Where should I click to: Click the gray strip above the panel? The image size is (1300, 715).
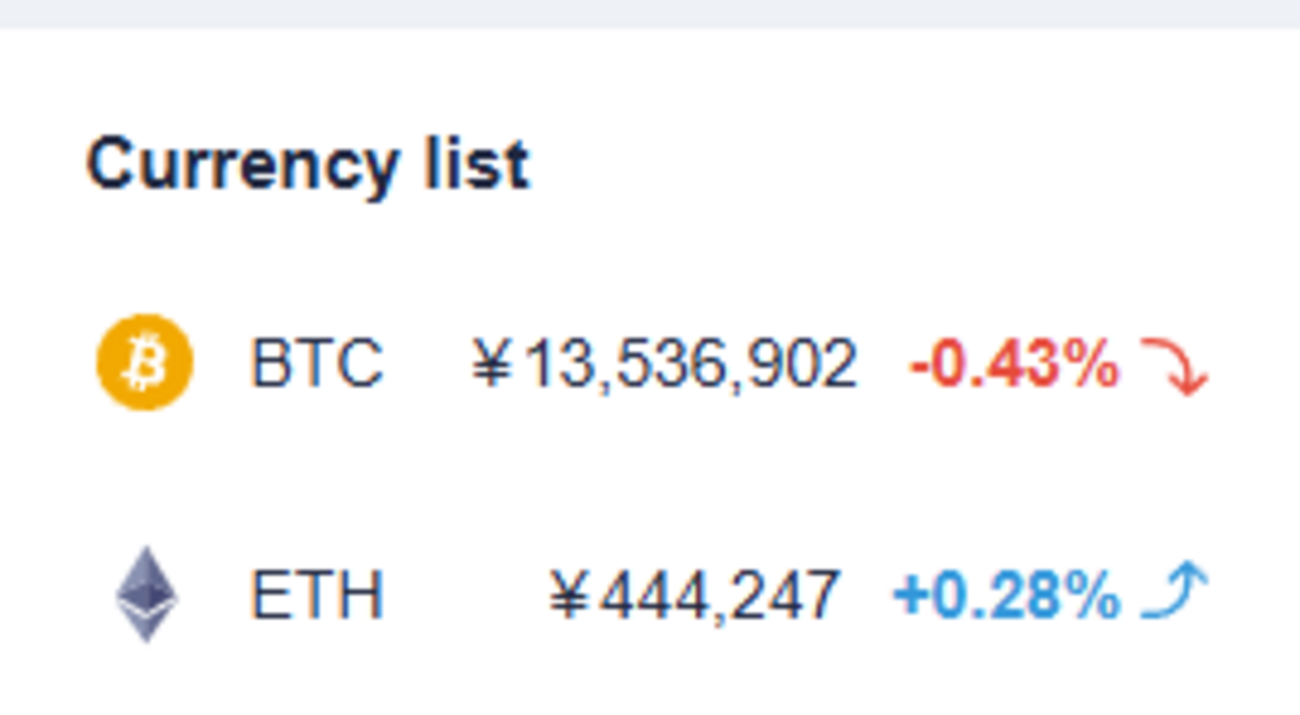click(x=650, y=13)
